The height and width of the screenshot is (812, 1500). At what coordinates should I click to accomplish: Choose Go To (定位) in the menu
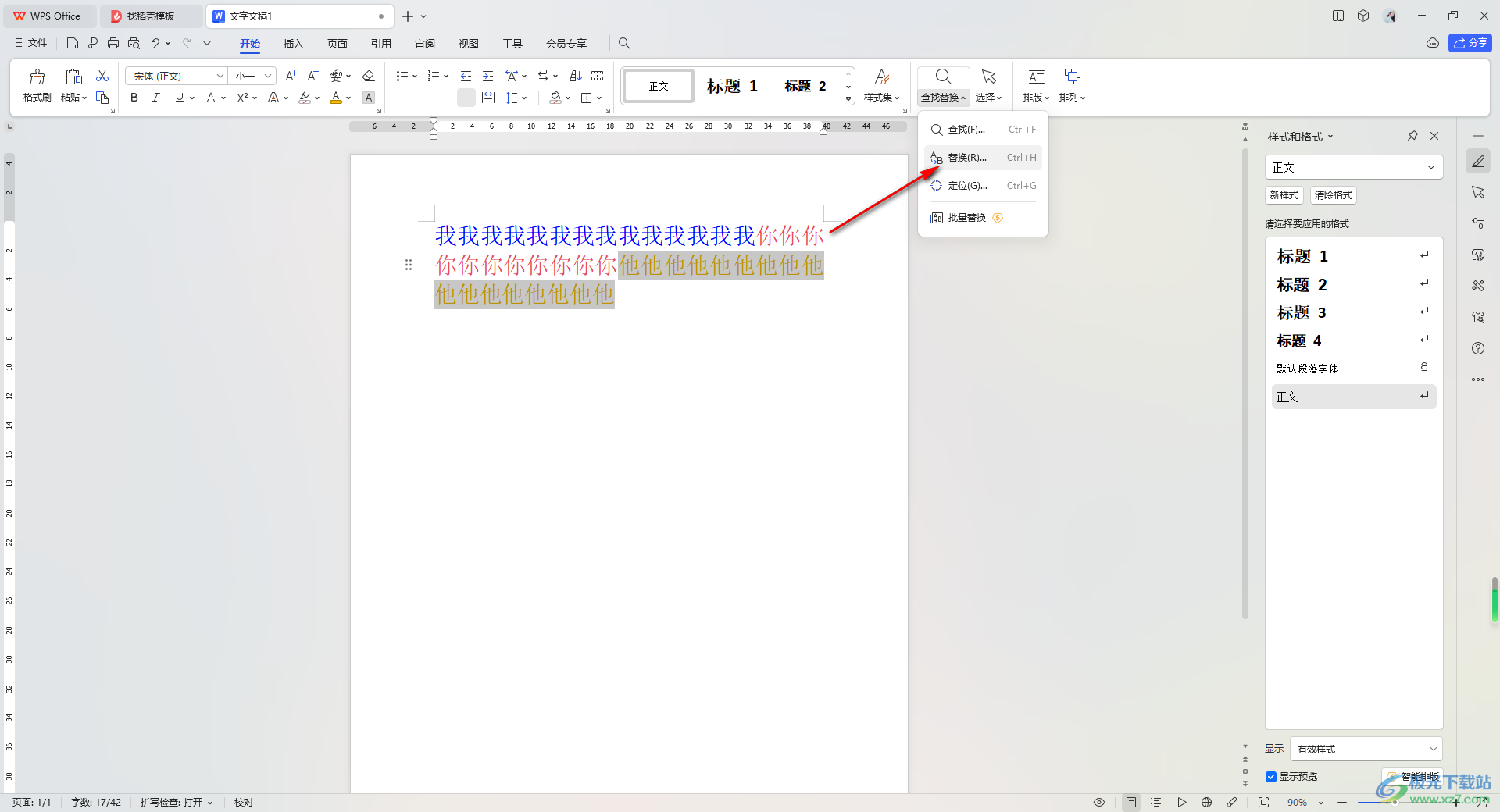coord(983,186)
